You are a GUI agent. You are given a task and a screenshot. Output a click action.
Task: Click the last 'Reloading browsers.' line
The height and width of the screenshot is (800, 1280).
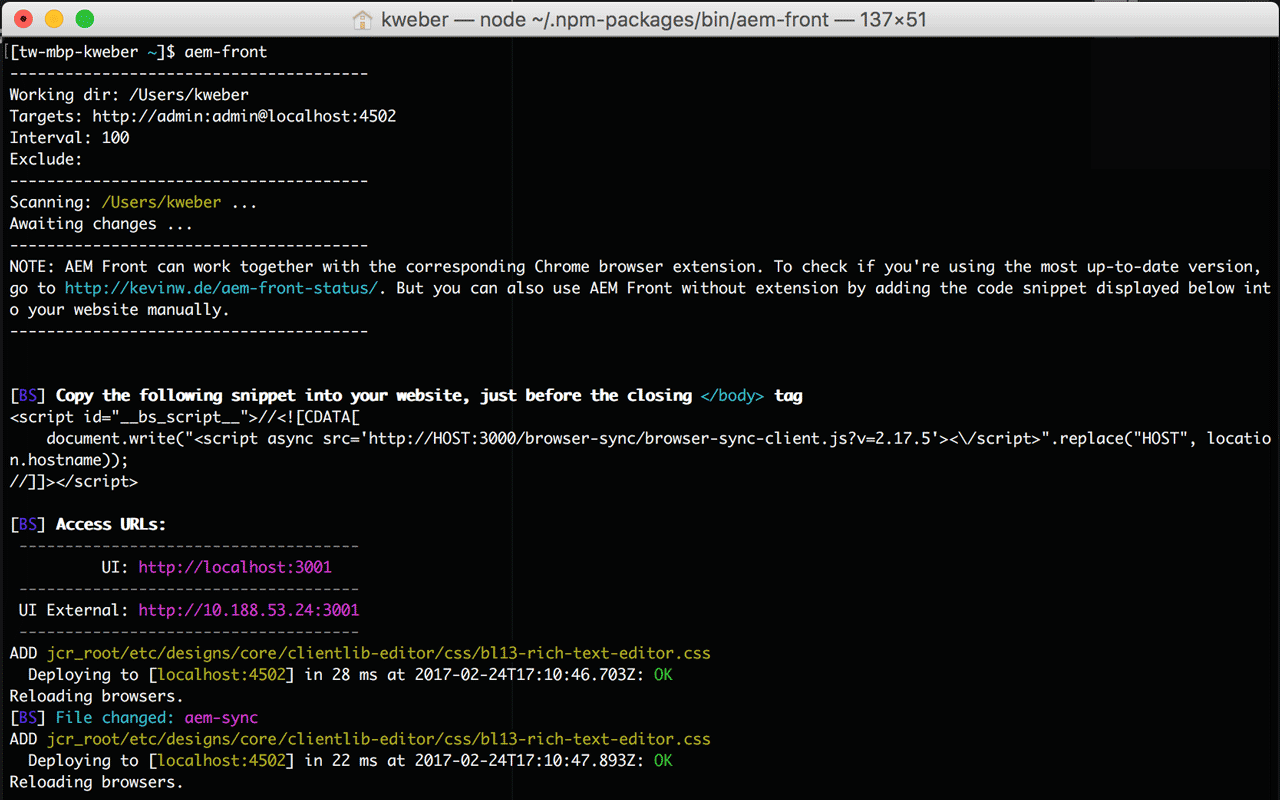(x=96, y=782)
